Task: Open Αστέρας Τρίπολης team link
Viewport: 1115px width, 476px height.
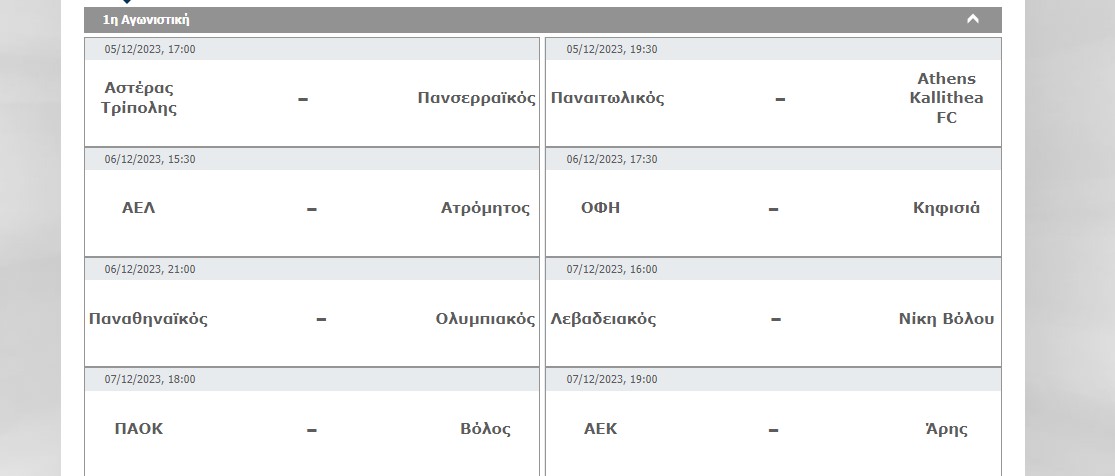Action: [x=139, y=98]
